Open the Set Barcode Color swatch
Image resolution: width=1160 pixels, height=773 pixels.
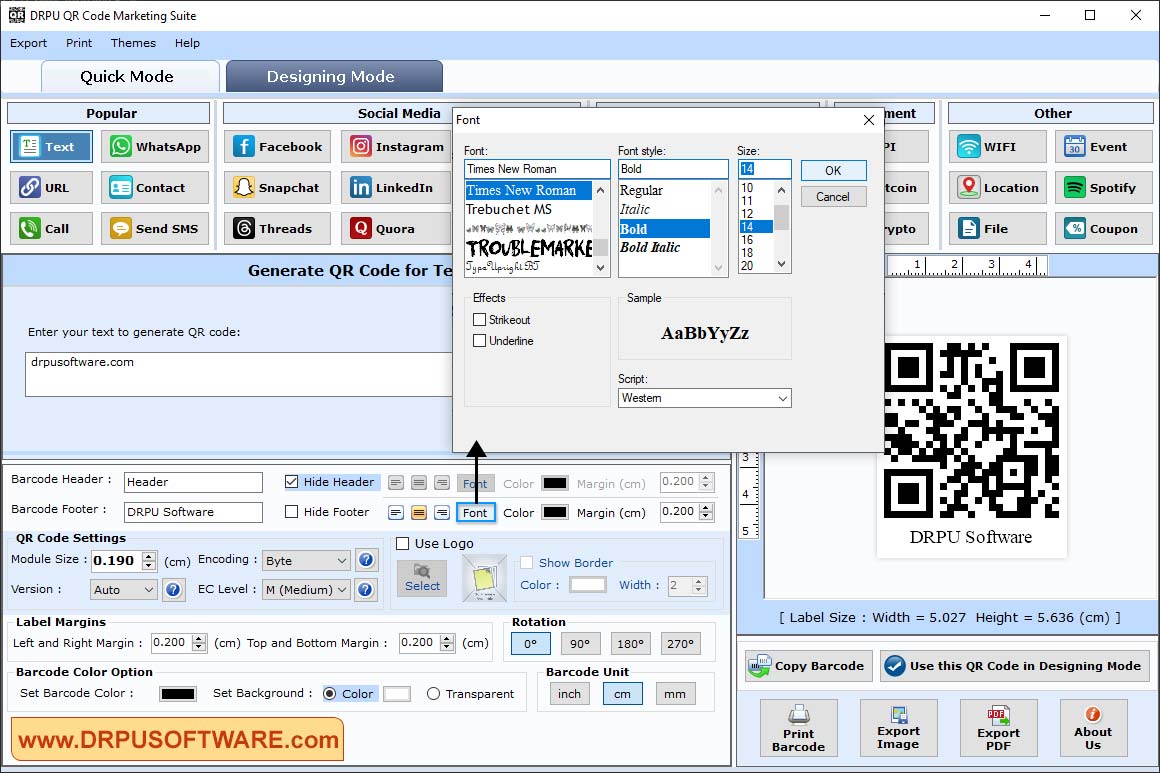[x=178, y=694]
